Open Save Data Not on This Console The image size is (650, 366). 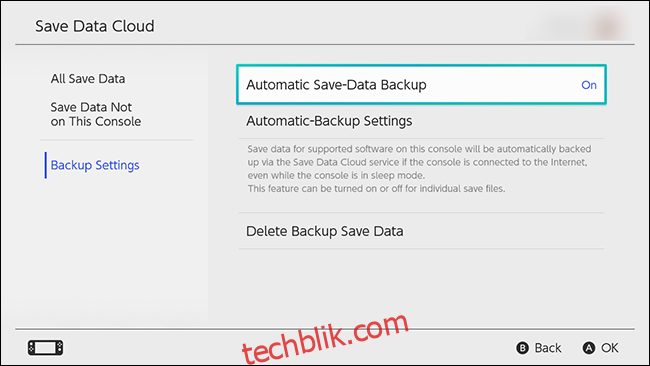(96, 114)
